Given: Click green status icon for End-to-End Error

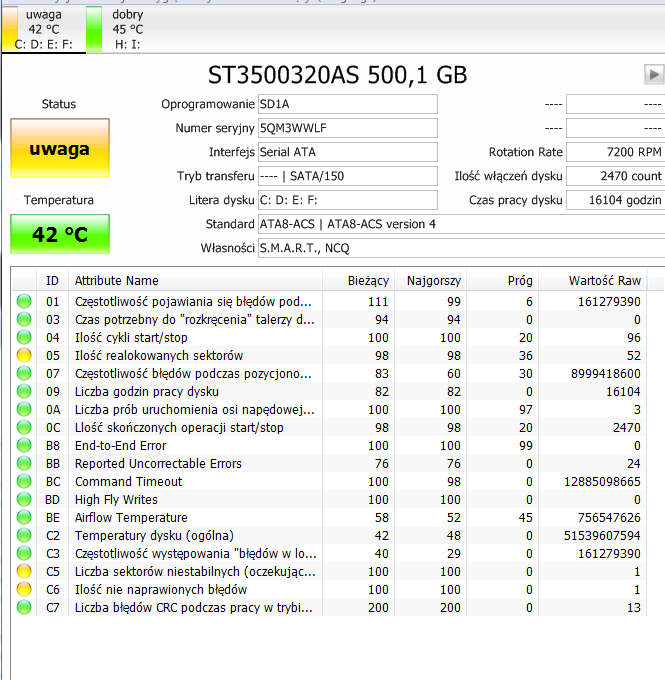Looking at the screenshot, I should pyautogui.click(x=24, y=445).
